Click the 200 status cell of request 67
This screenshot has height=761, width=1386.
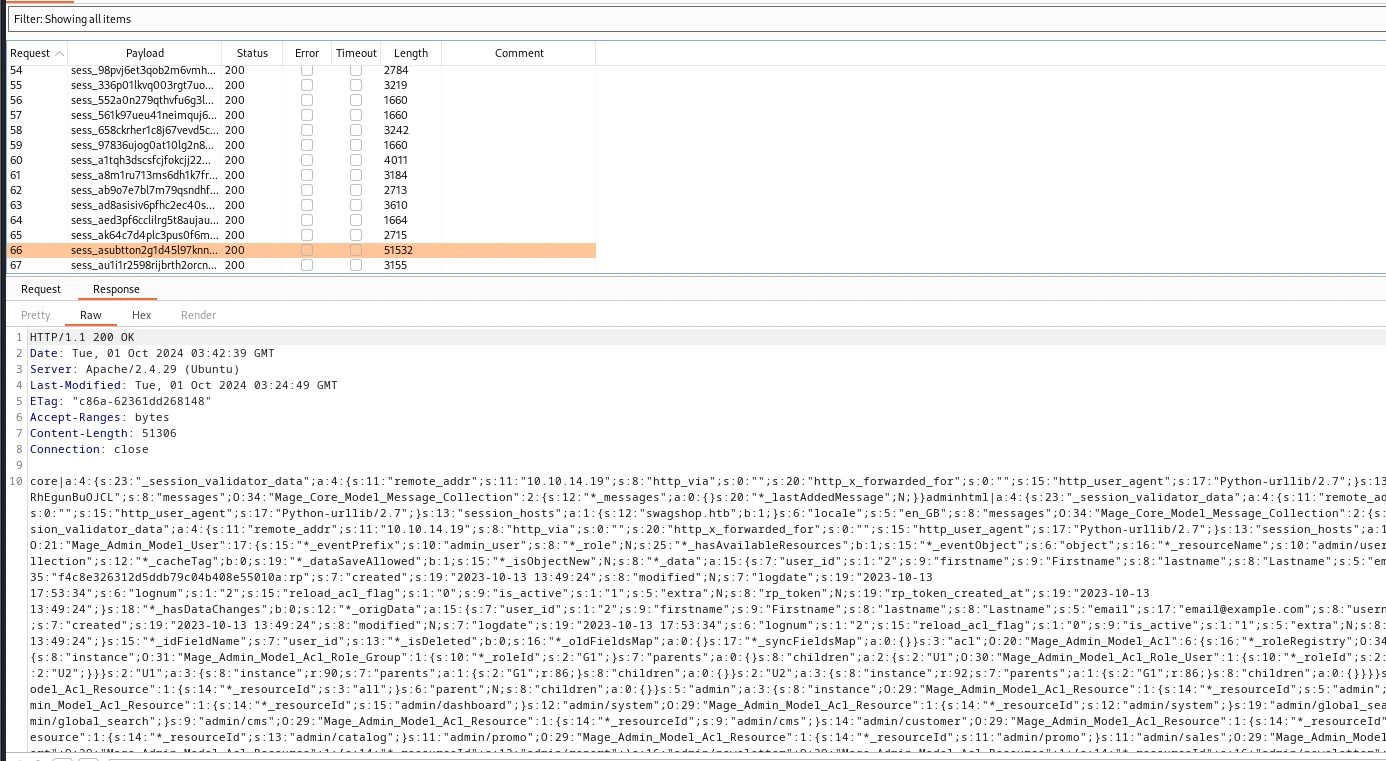pyautogui.click(x=234, y=265)
